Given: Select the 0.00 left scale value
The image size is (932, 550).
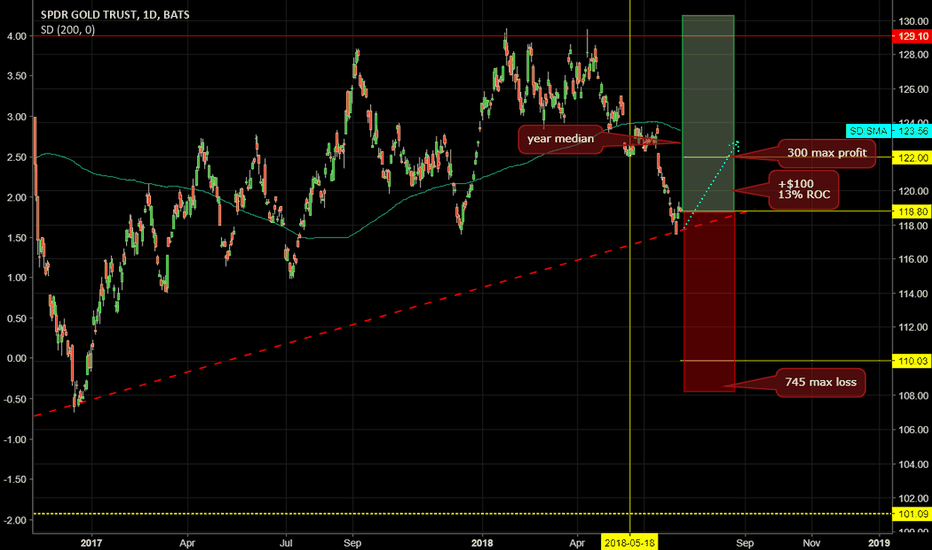Looking at the screenshot, I should (17, 359).
